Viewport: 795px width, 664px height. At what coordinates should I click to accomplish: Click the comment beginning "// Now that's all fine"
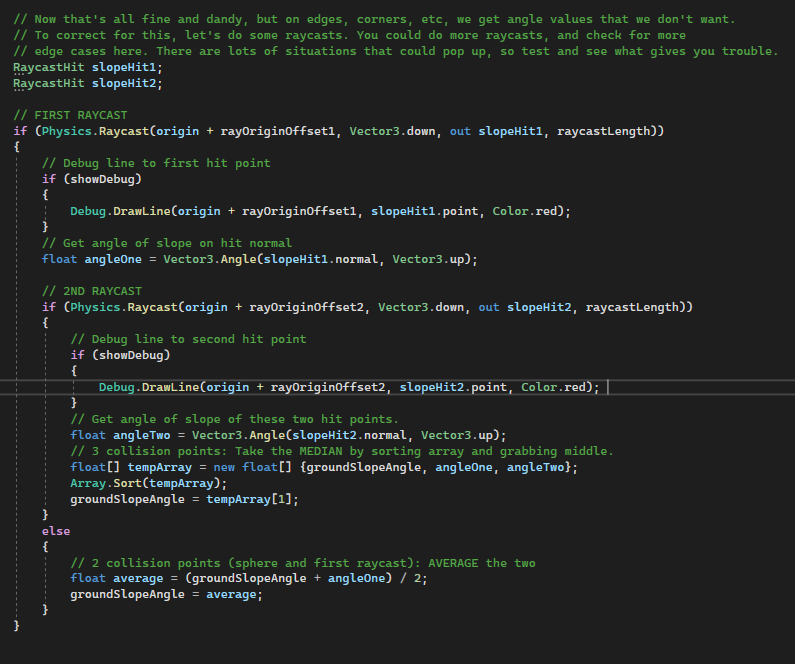pyautogui.click(x=374, y=19)
